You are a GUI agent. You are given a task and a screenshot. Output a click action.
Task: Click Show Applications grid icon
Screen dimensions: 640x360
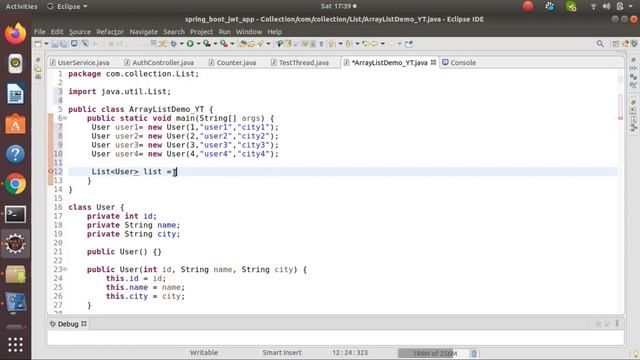tap(16, 345)
